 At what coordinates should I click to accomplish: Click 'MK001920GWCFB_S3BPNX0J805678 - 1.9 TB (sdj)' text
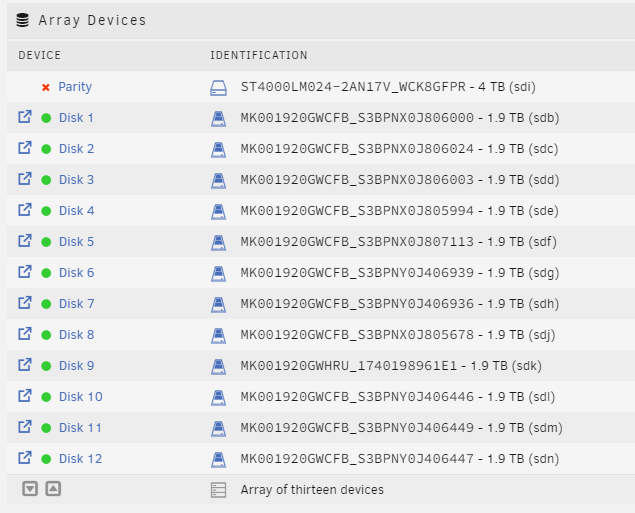pos(398,334)
